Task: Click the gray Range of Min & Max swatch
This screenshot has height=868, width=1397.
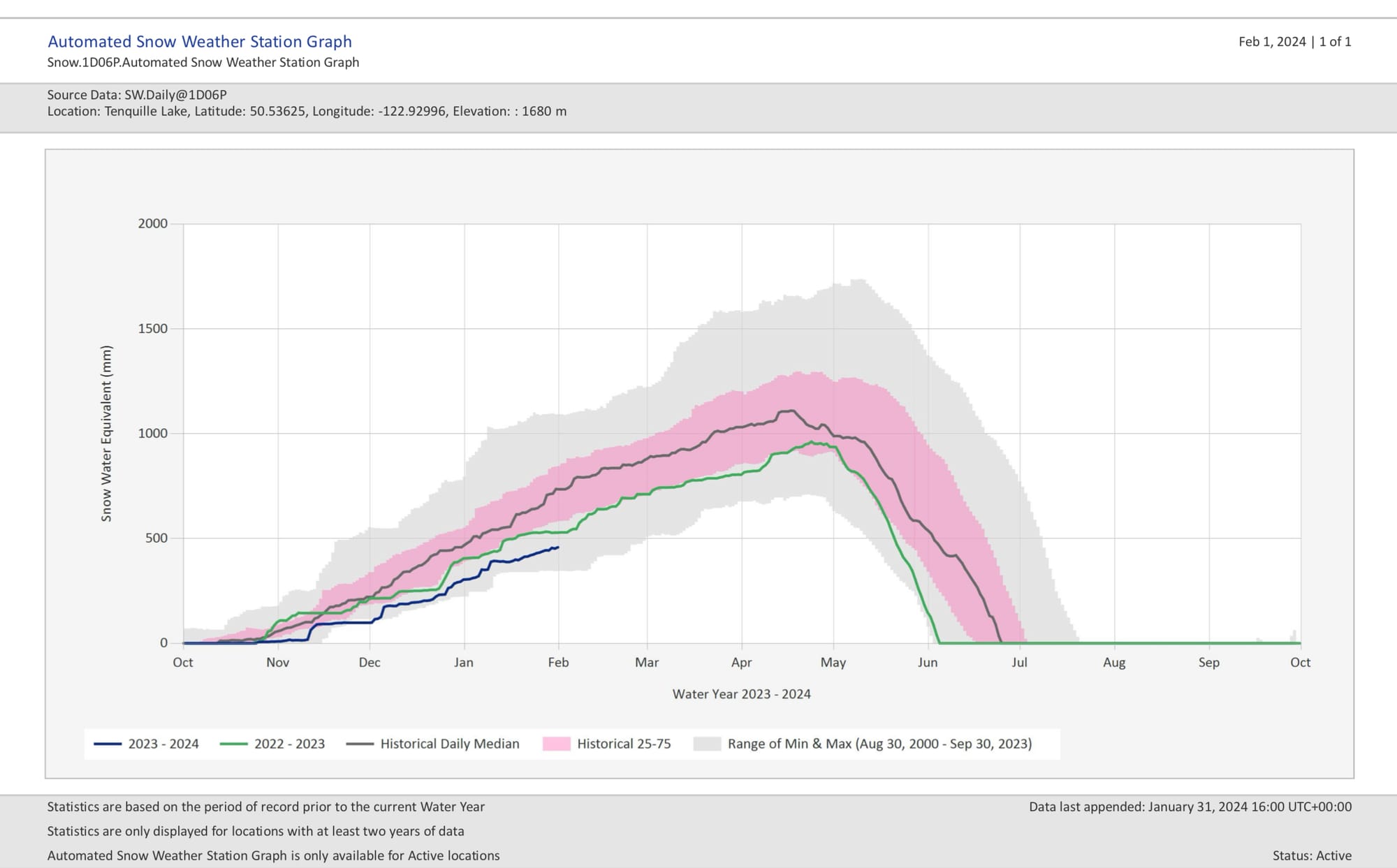Action: 706,744
